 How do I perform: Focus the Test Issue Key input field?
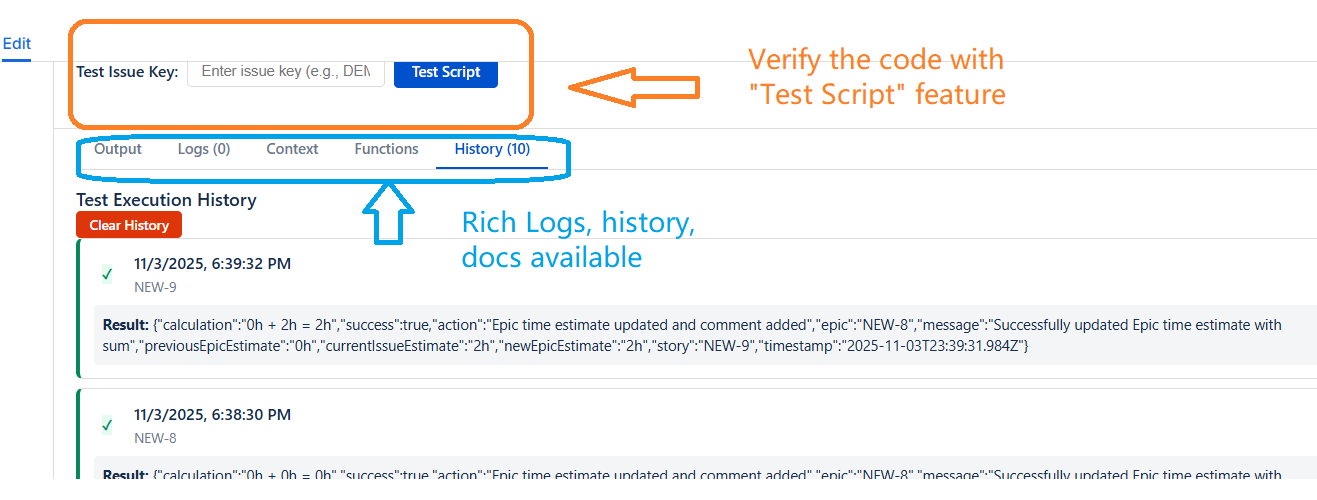click(x=286, y=71)
